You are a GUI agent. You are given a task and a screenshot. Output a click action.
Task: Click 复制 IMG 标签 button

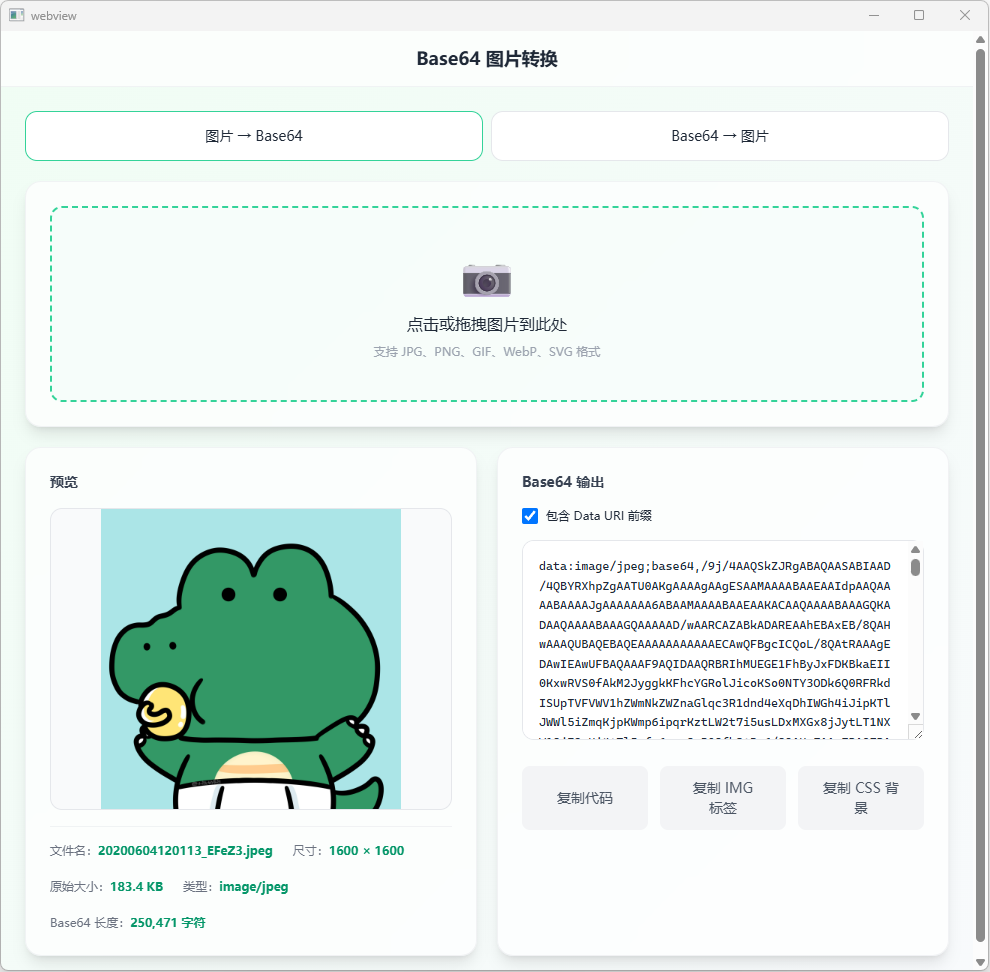coord(722,798)
